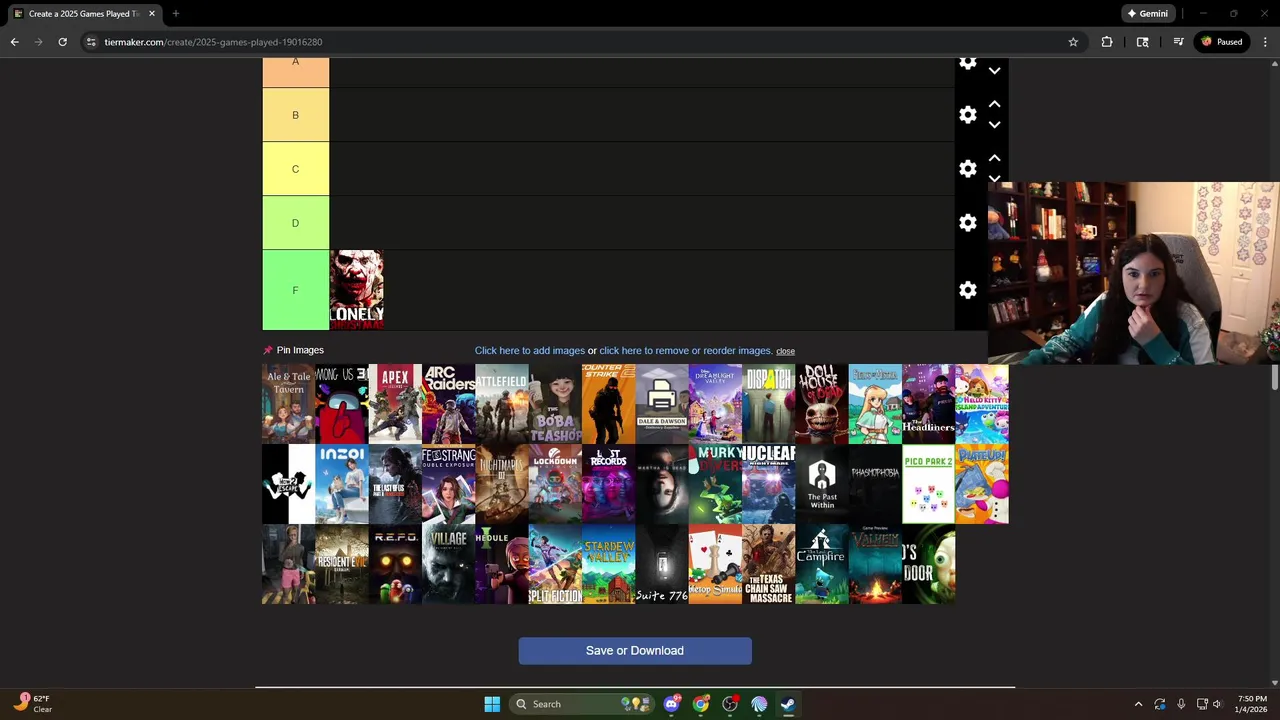Select the Suite 776 image
The image size is (1280, 720).
pos(662,564)
